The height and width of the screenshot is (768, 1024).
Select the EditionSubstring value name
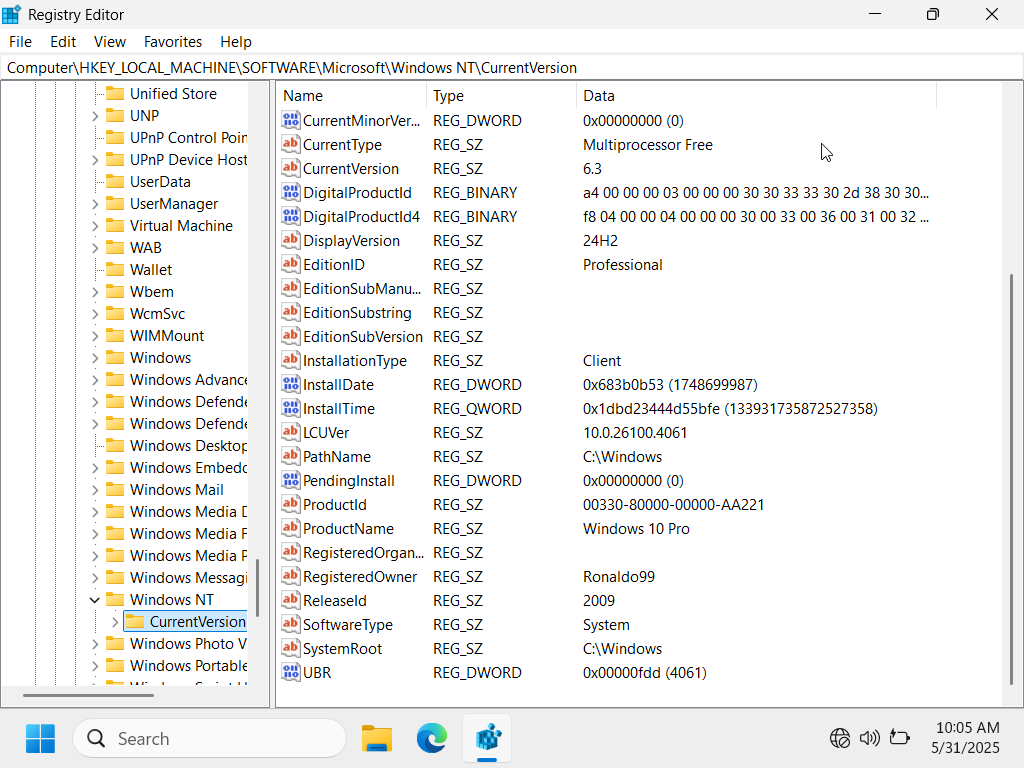pyautogui.click(x=357, y=313)
